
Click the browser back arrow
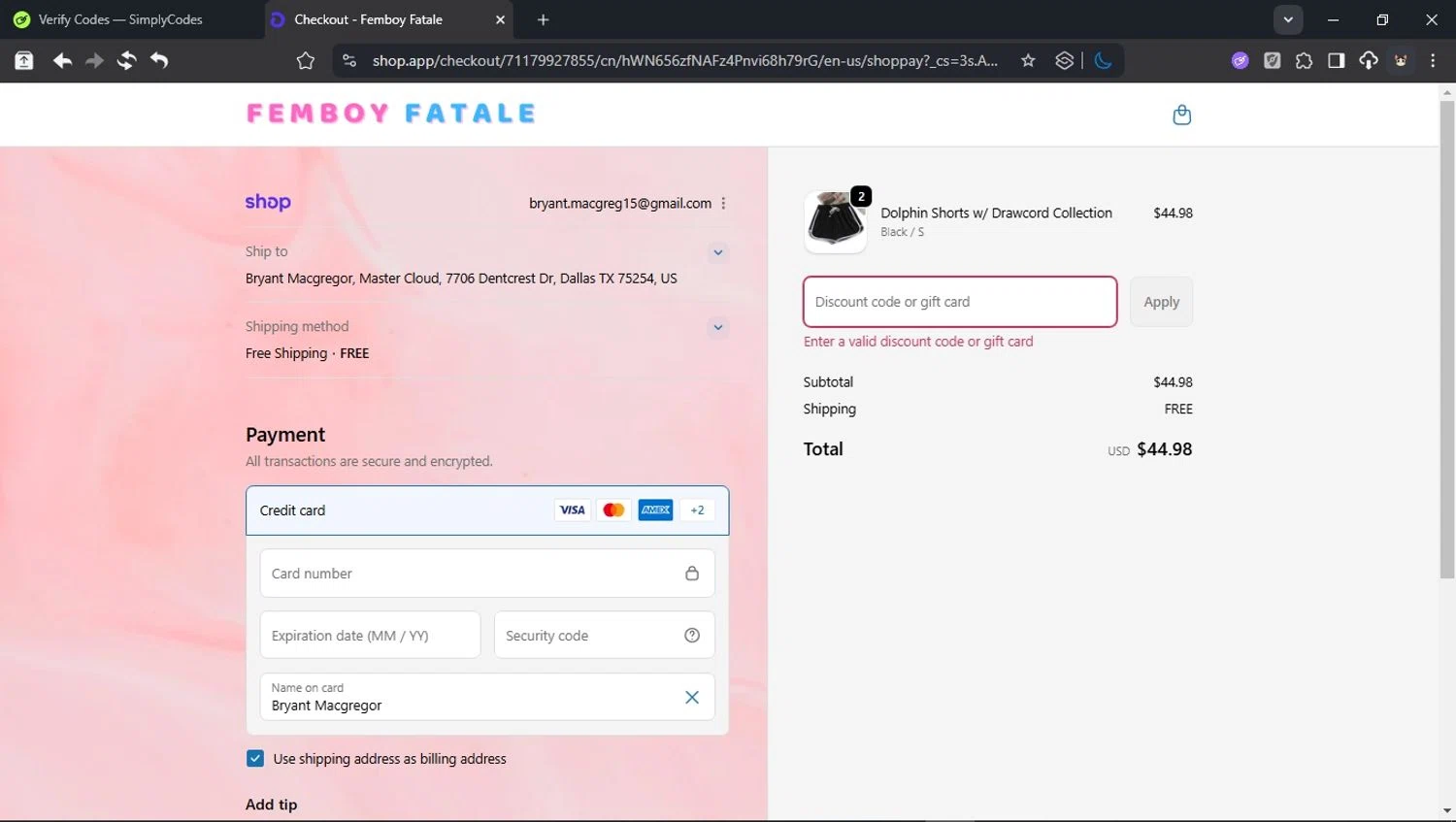[62, 61]
